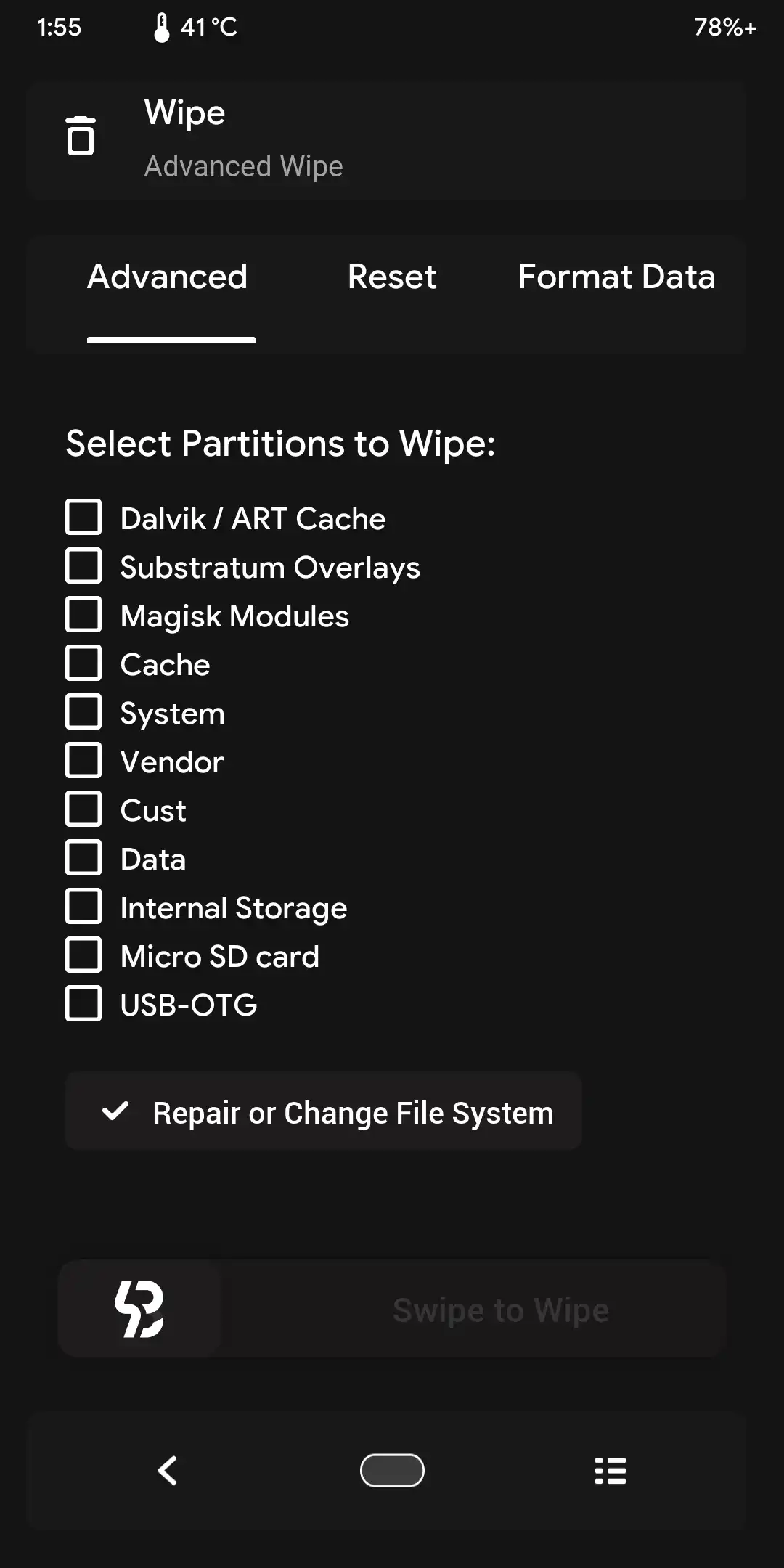The width and height of the screenshot is (784, 1568).
Task: Select the USB-OTG checkbox
Action: tap(83, 1004)
